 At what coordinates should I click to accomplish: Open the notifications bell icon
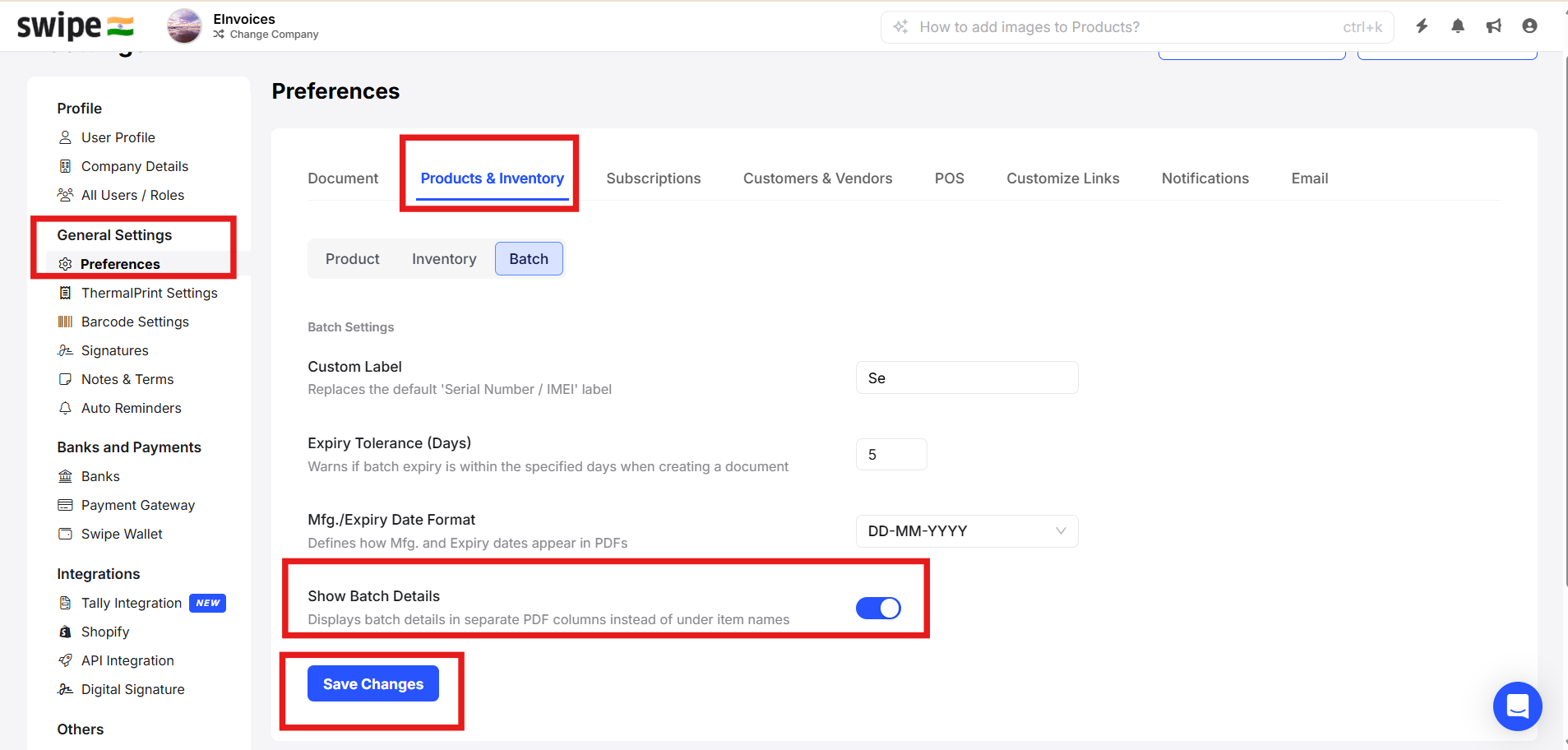[1458, 26]
